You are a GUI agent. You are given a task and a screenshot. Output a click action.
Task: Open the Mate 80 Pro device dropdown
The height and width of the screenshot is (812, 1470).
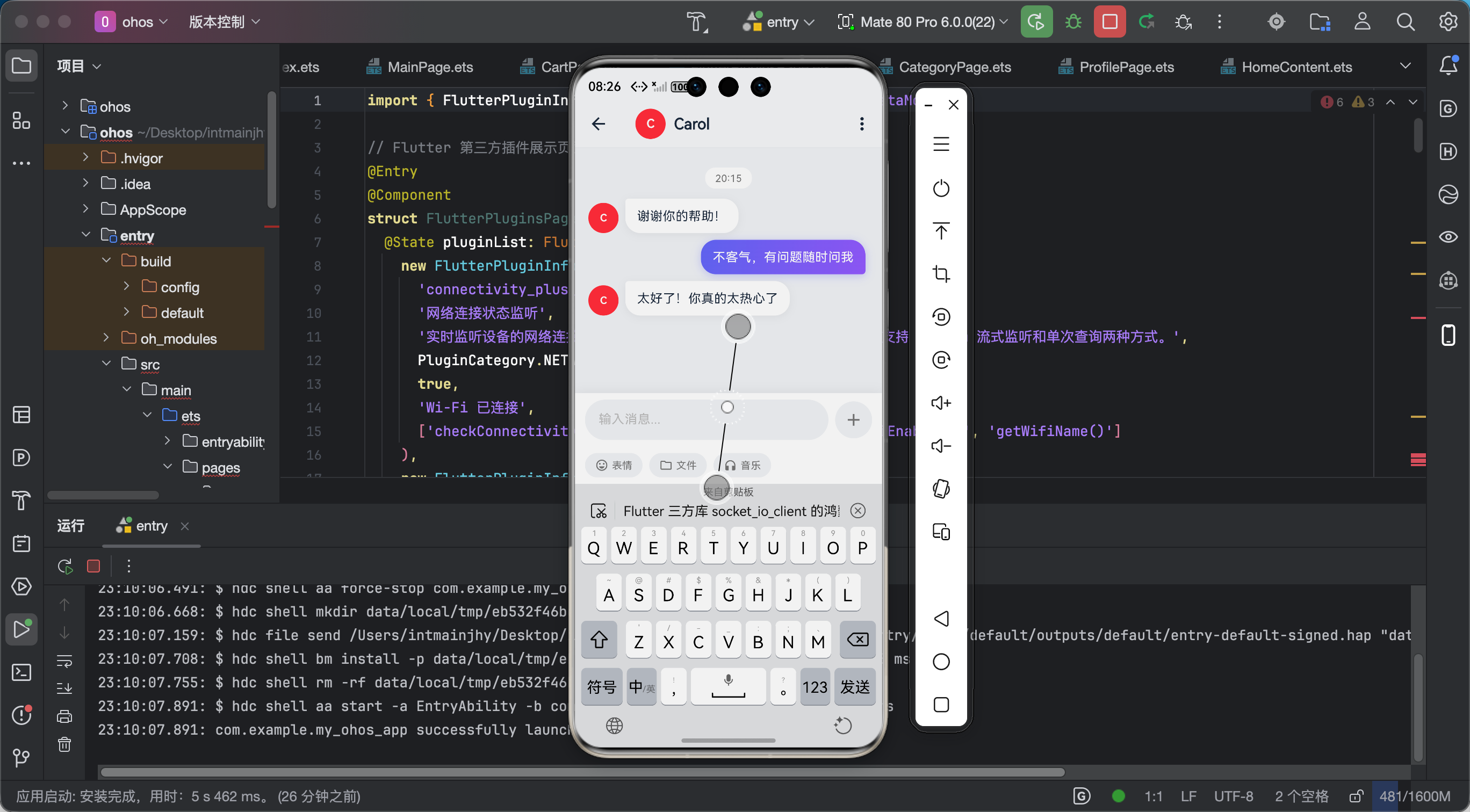(x=922, y=21)
